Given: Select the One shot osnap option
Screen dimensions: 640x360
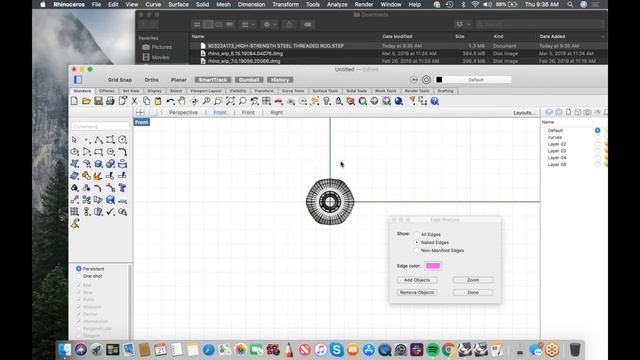Looking at the screenshot, I should [78, 276].
